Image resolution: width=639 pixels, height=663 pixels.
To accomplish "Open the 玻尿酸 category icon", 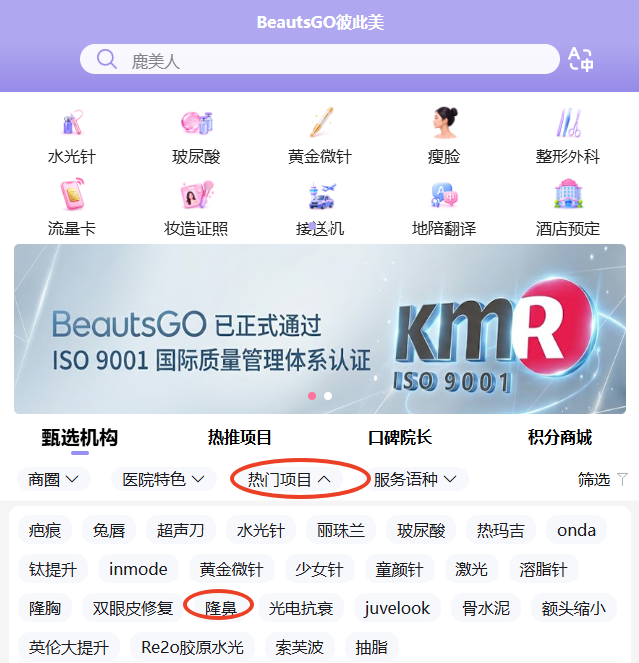I will (196, 123).
